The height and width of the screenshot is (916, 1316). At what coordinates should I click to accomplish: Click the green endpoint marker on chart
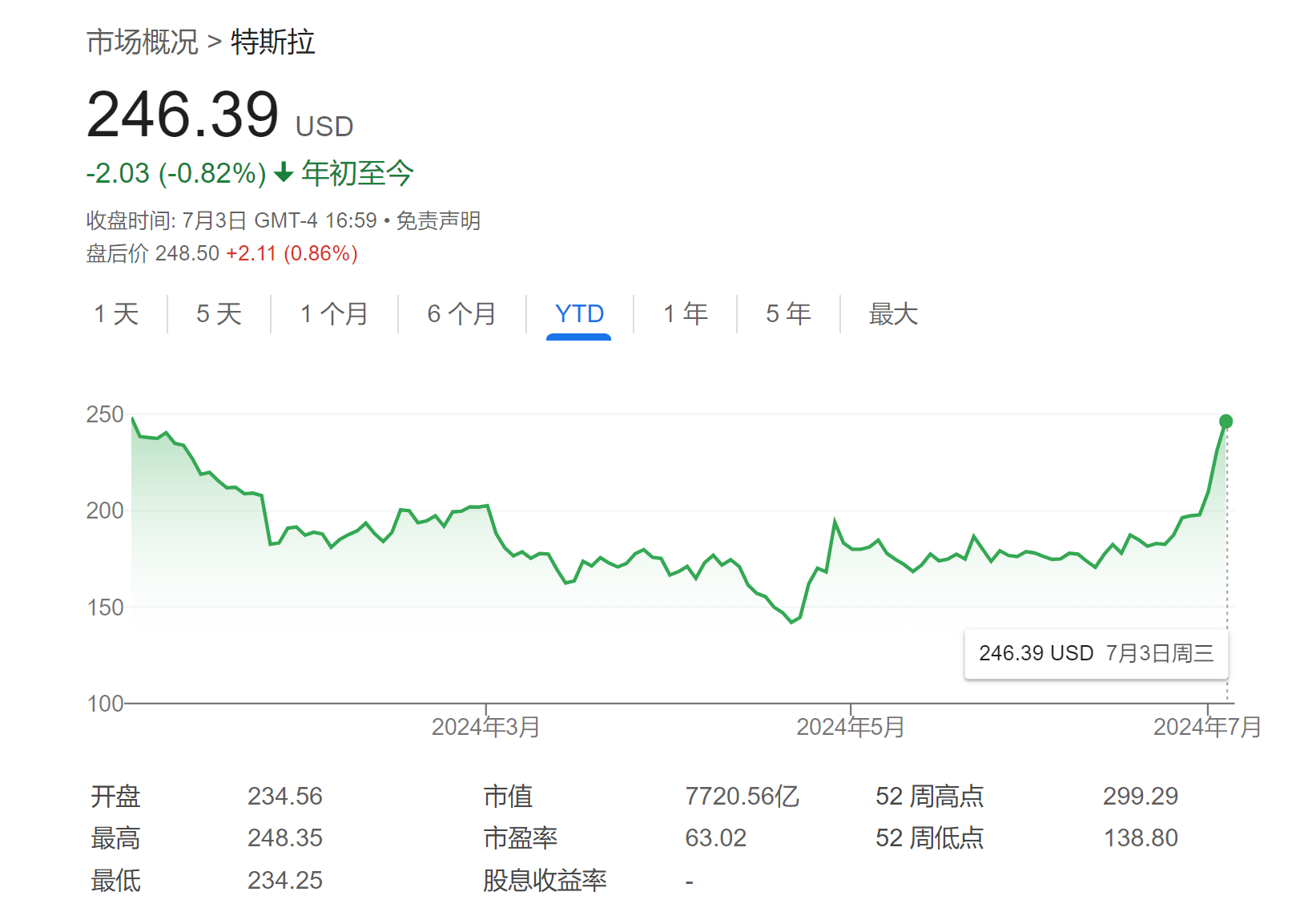coord(1225,422)
